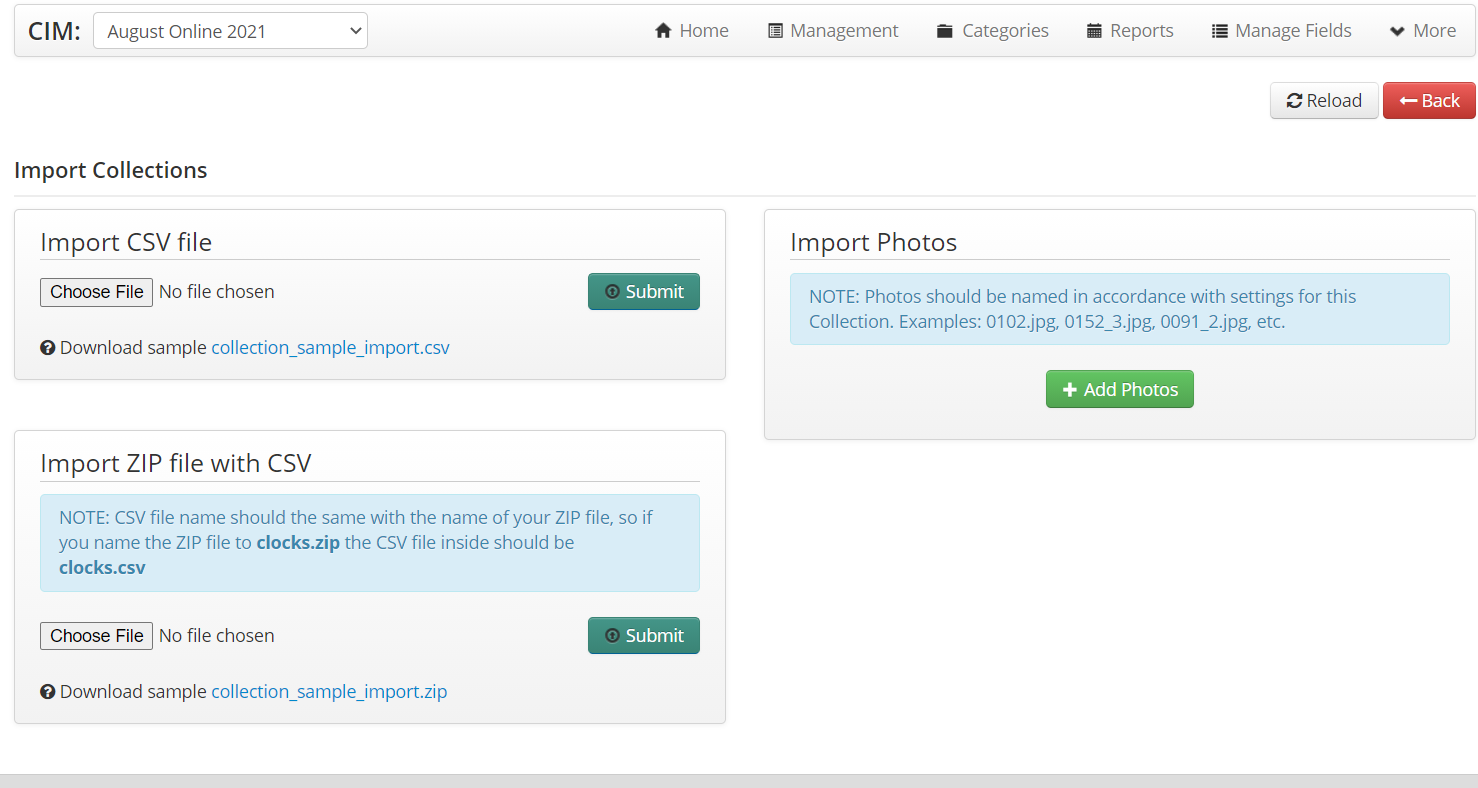
Task: Open the August Online 2021 collection dropdown
Action: click(230, 31)
